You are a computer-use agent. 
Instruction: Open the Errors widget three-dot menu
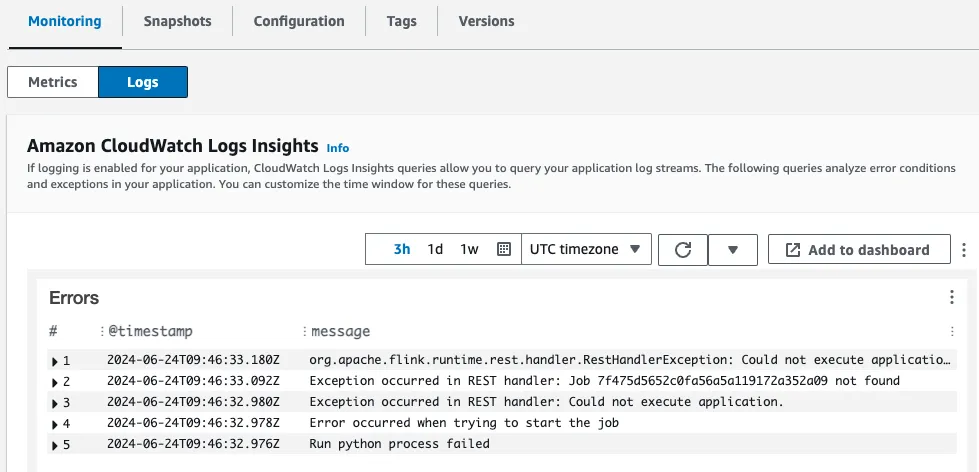(952, 297)
